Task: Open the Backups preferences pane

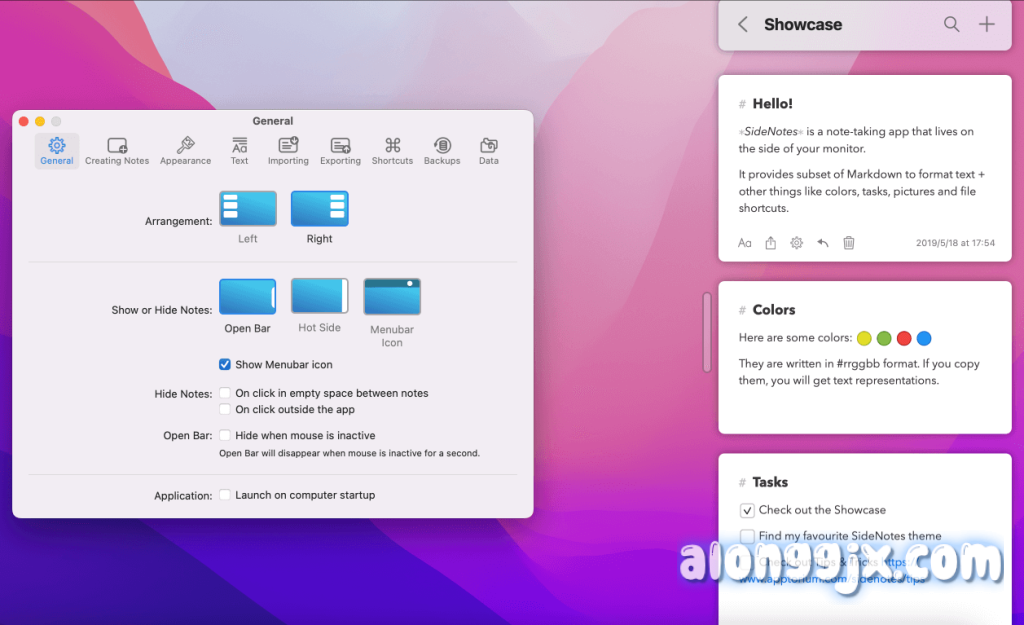Action: (442, 151)
